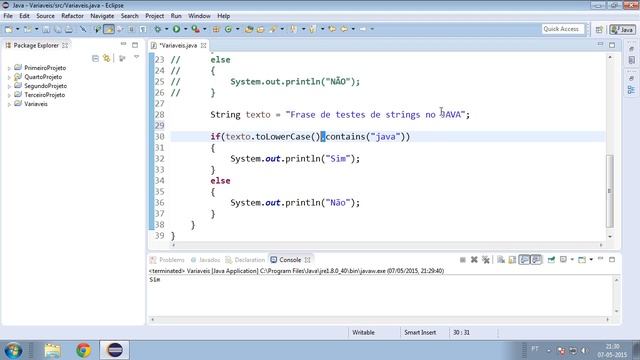
Task: Open the File menu
Action: pyautogui.click(x=8, y=16)
